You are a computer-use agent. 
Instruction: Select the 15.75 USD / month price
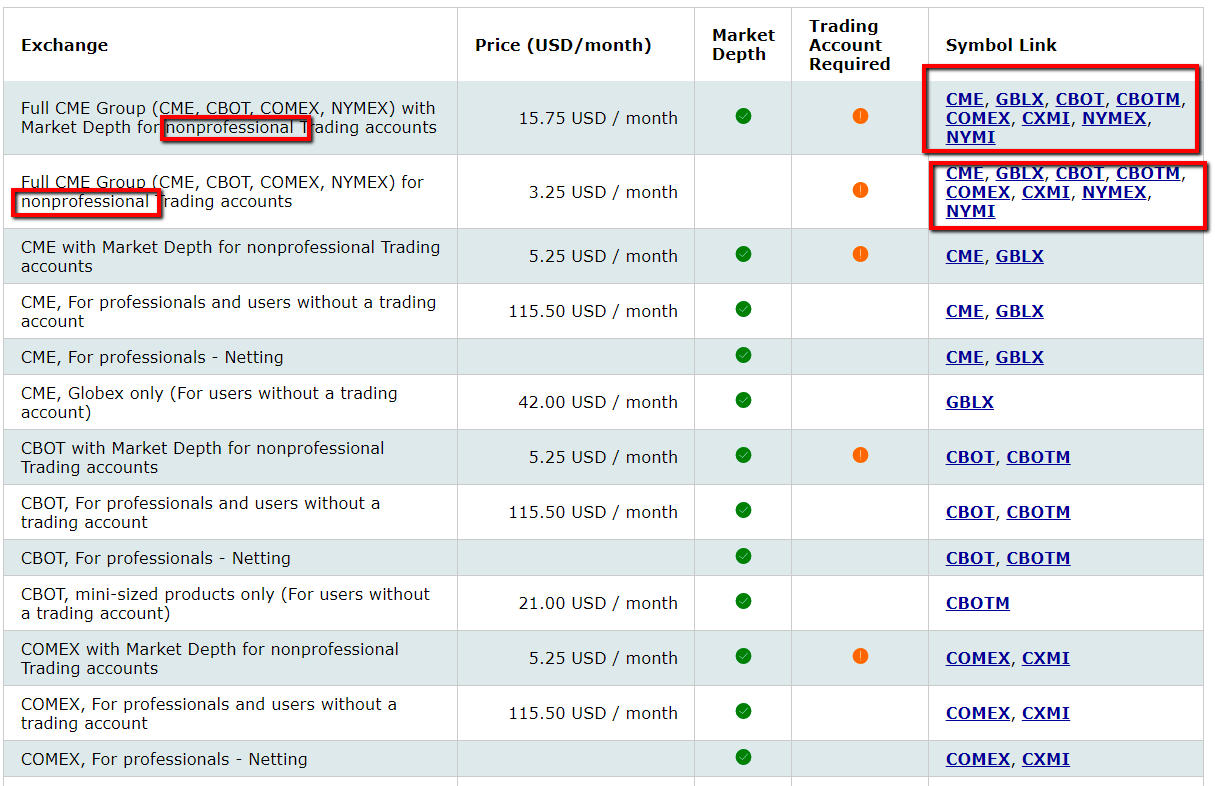(x=598, y=118)
